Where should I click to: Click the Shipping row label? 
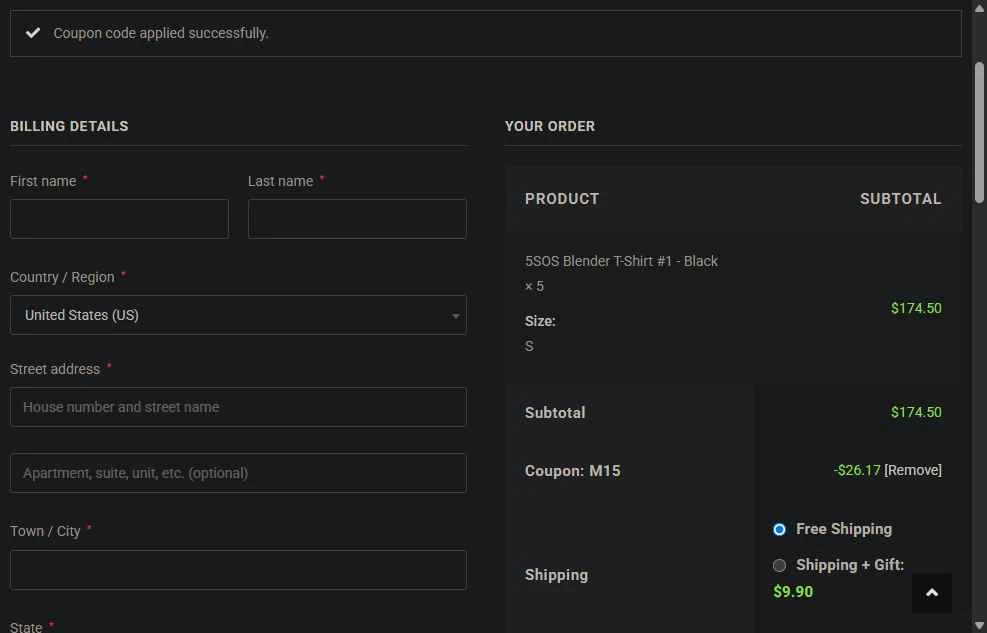556,574
